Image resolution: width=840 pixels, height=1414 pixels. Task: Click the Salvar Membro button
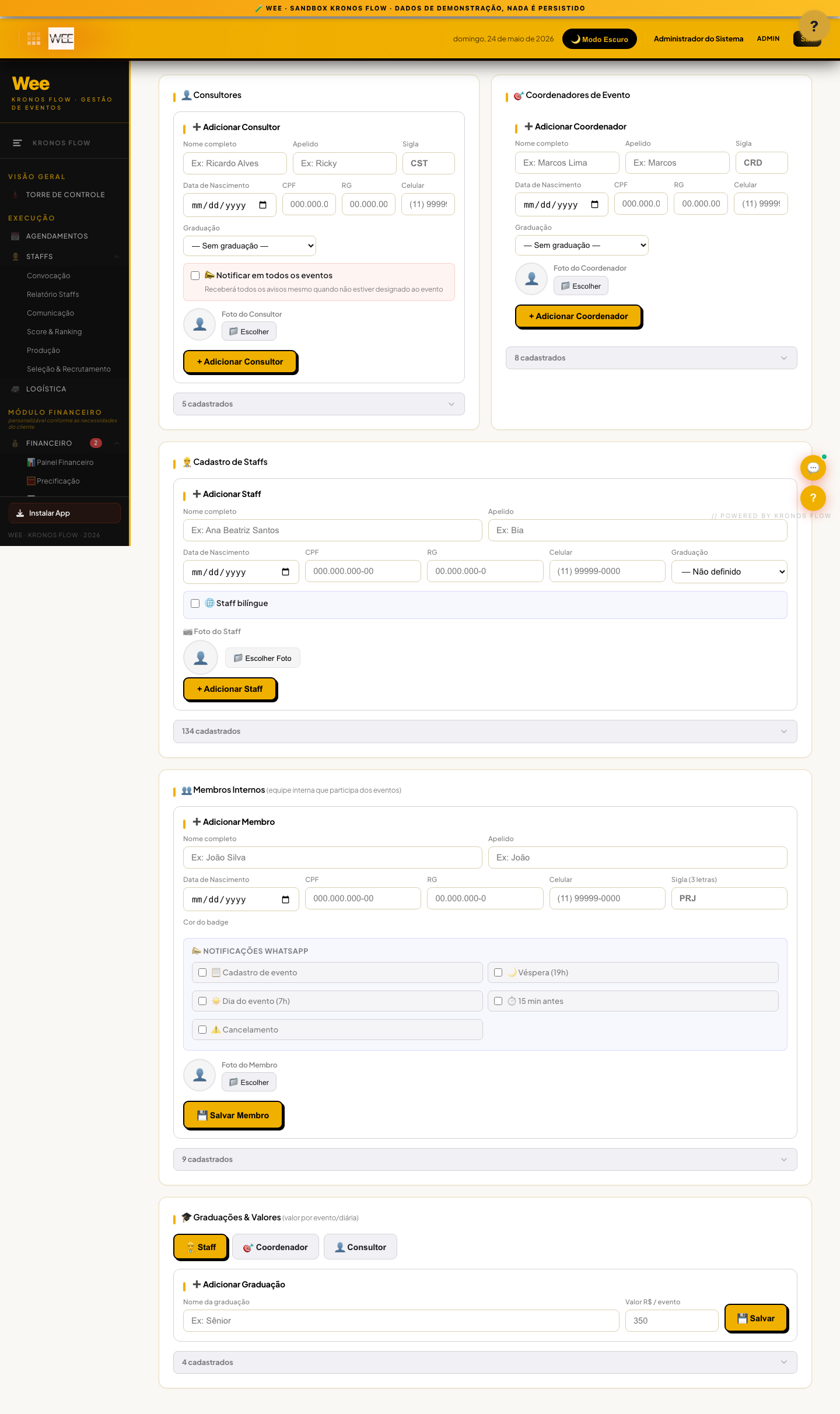233,1115
